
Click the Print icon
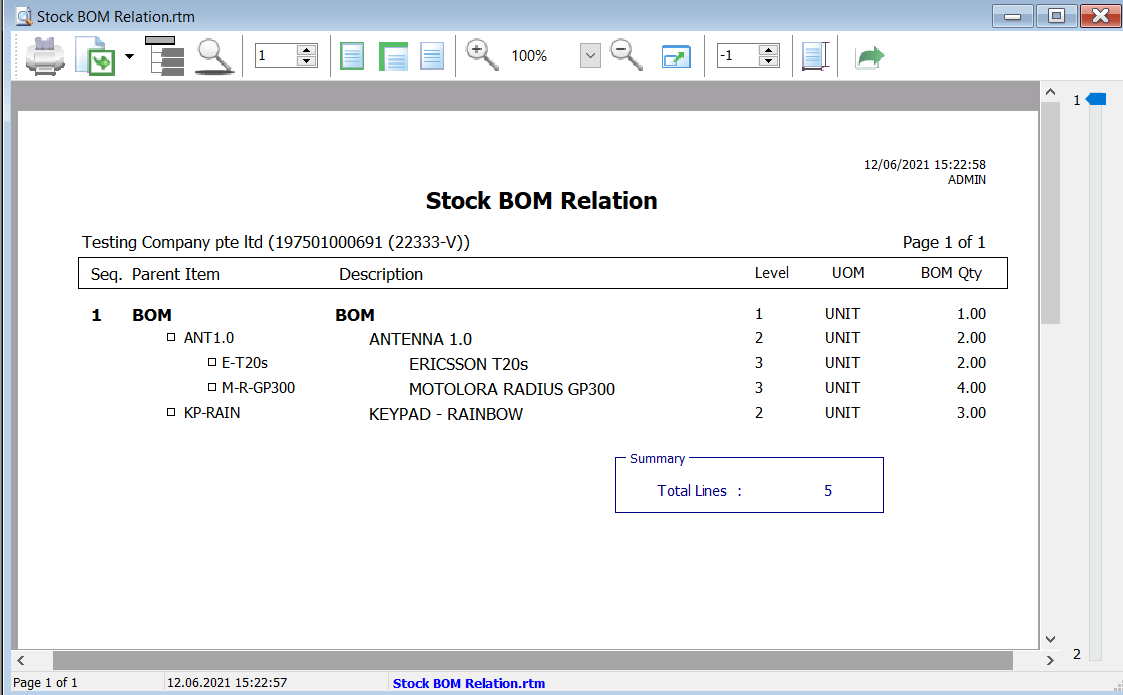(45, 55)
